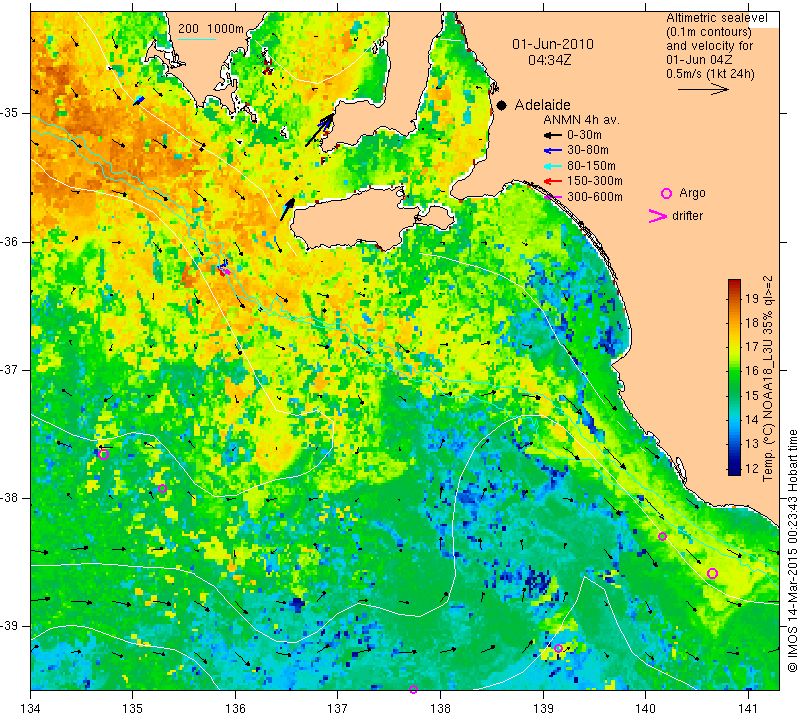Click the '200 1000m' depth contour label

(x=211, y=29)
